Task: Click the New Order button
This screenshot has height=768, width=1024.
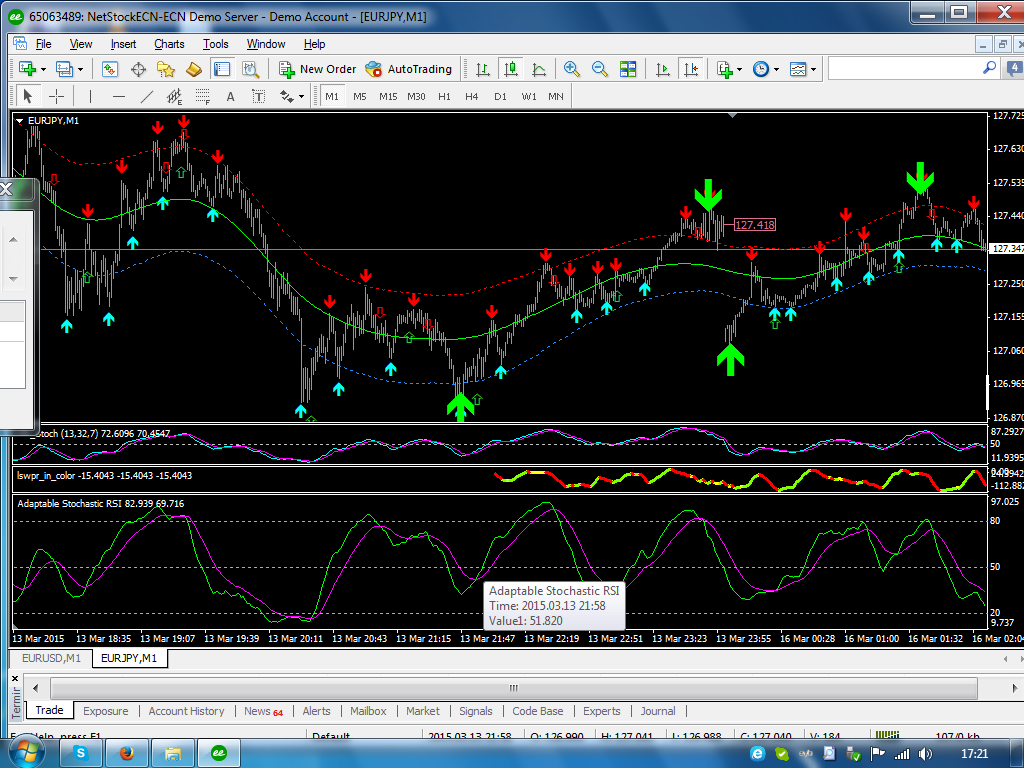Action: 317,69
